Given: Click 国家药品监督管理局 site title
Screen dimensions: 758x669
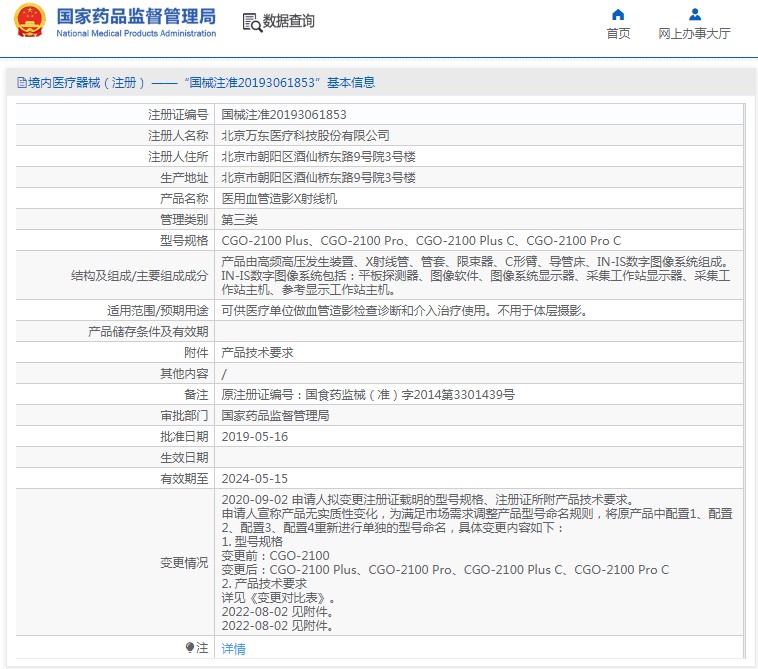Looking at the screenshot, I should click(136, 16).
